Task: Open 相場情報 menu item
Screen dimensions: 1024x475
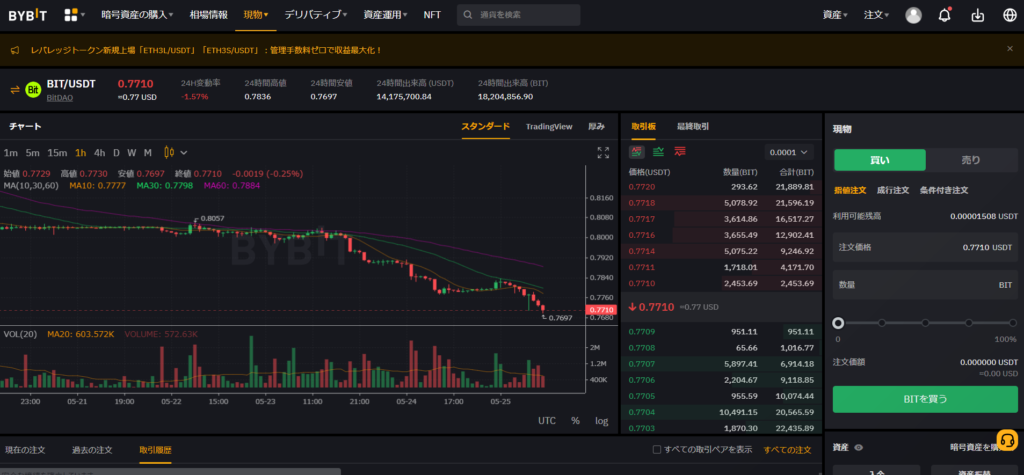Action: [209, 15]
